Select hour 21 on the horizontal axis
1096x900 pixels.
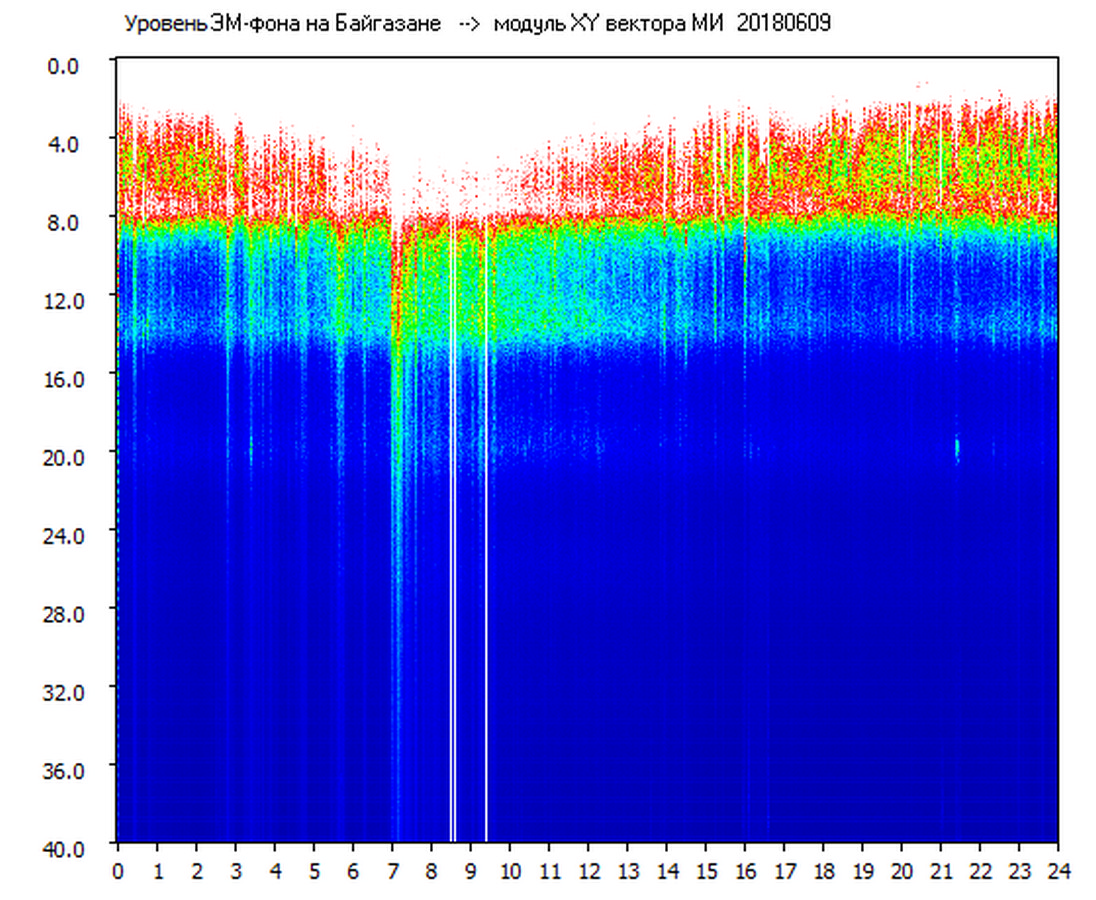941,870
